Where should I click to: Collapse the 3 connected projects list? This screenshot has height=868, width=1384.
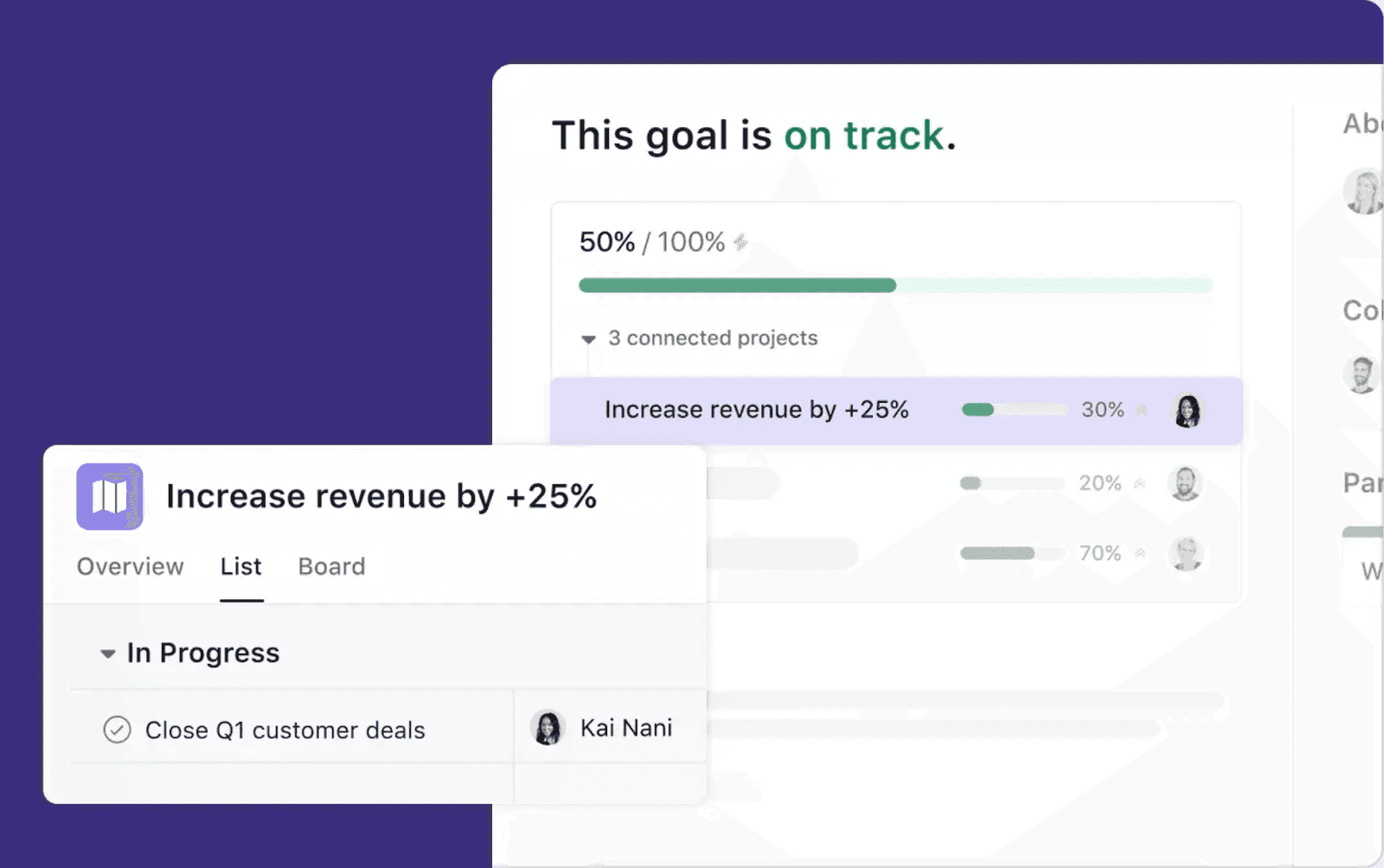click(589, 339)
